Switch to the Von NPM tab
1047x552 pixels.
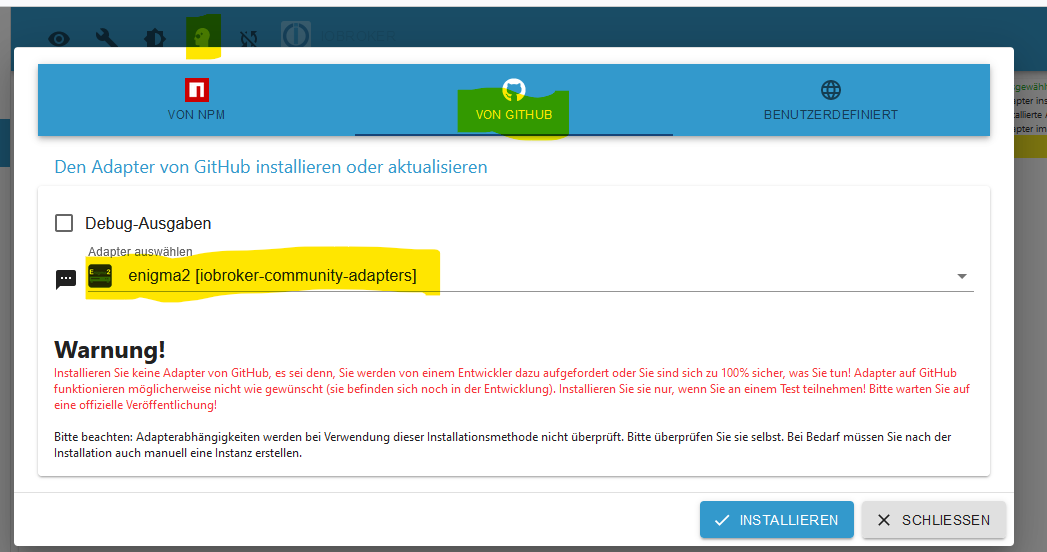pos(196,100)
